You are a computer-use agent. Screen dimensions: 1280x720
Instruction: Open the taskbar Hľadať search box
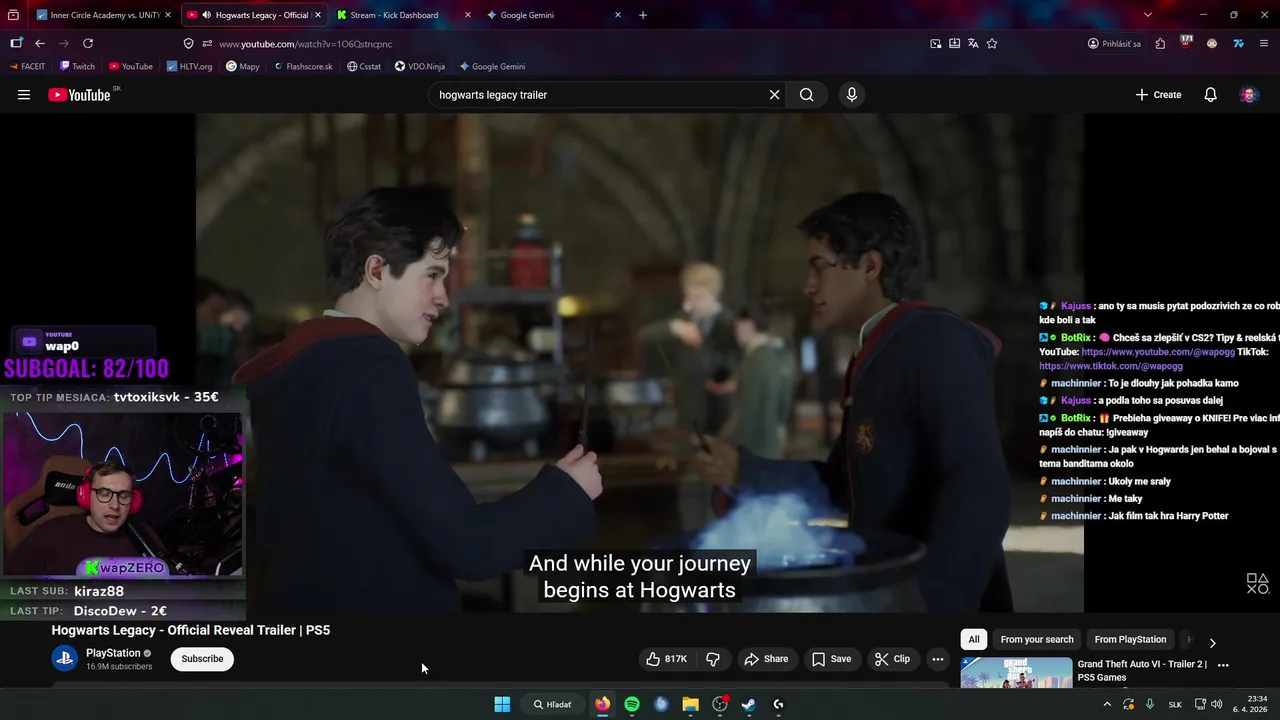pyautogui.click(x=552, y=704)
